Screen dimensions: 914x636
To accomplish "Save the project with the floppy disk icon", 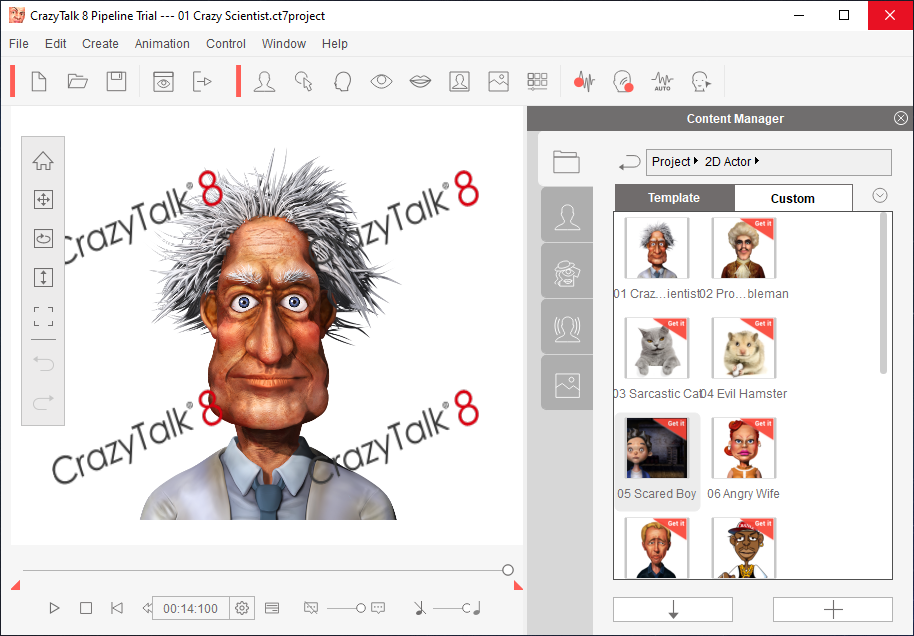I will (x=117, y=81).
